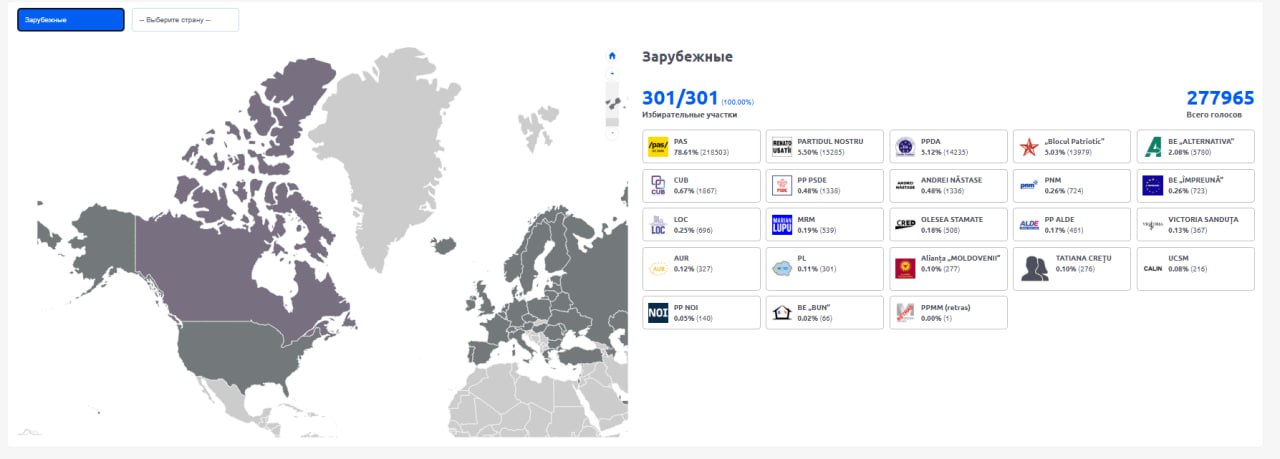This screenshot has height=459, width=1280.
Task: Open the PPDA party result card
Action: (x=948, y=147)
